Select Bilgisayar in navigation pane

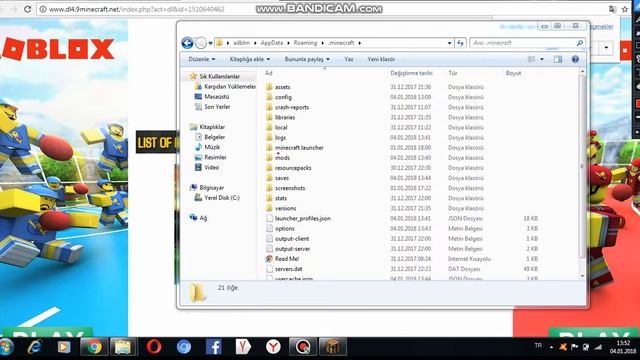207,188
